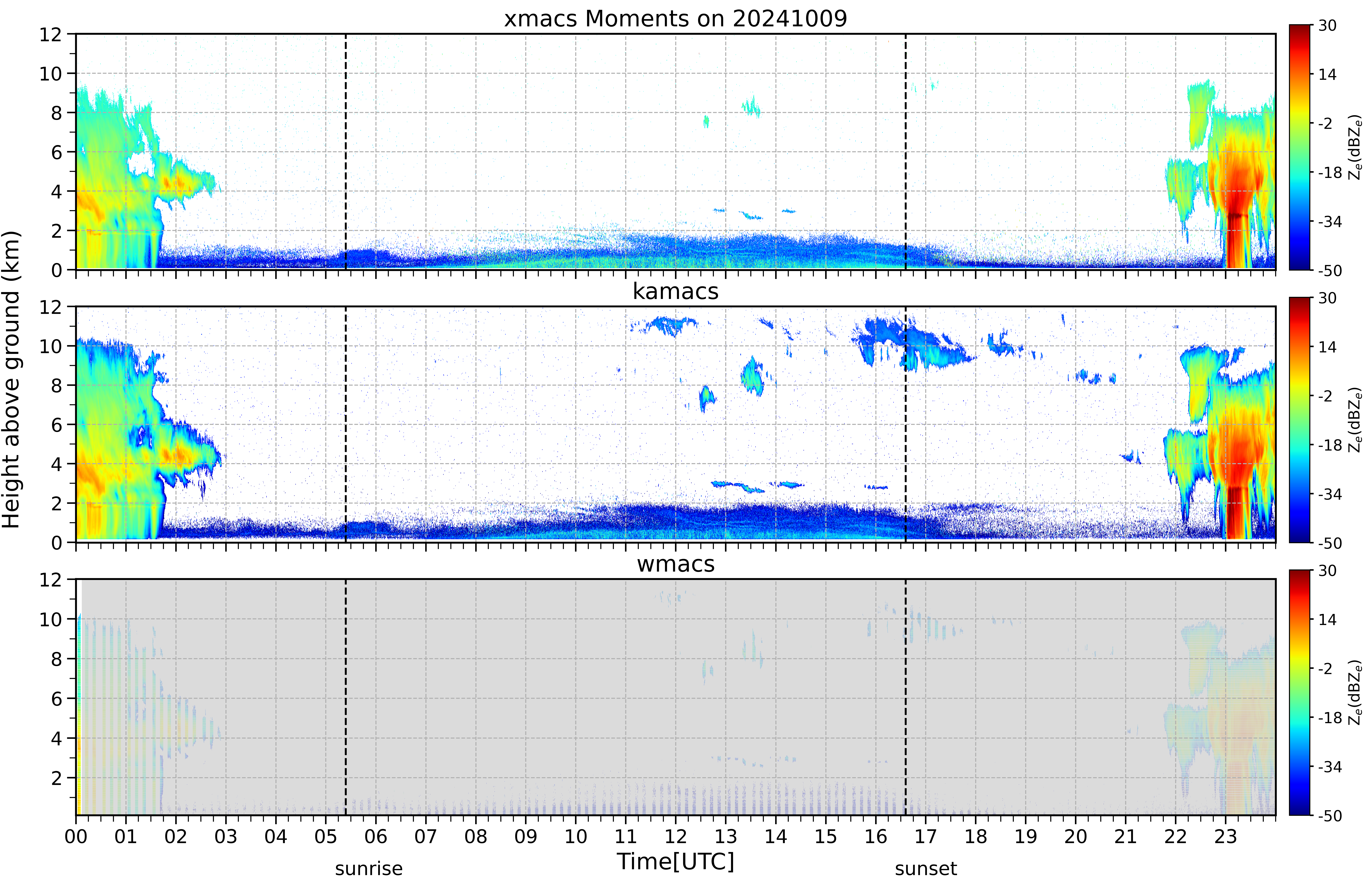This screenshot has height=888, width=1372.
Task: Click the '30' label on xmacs color bar
Action: [x=1328, y=25]
